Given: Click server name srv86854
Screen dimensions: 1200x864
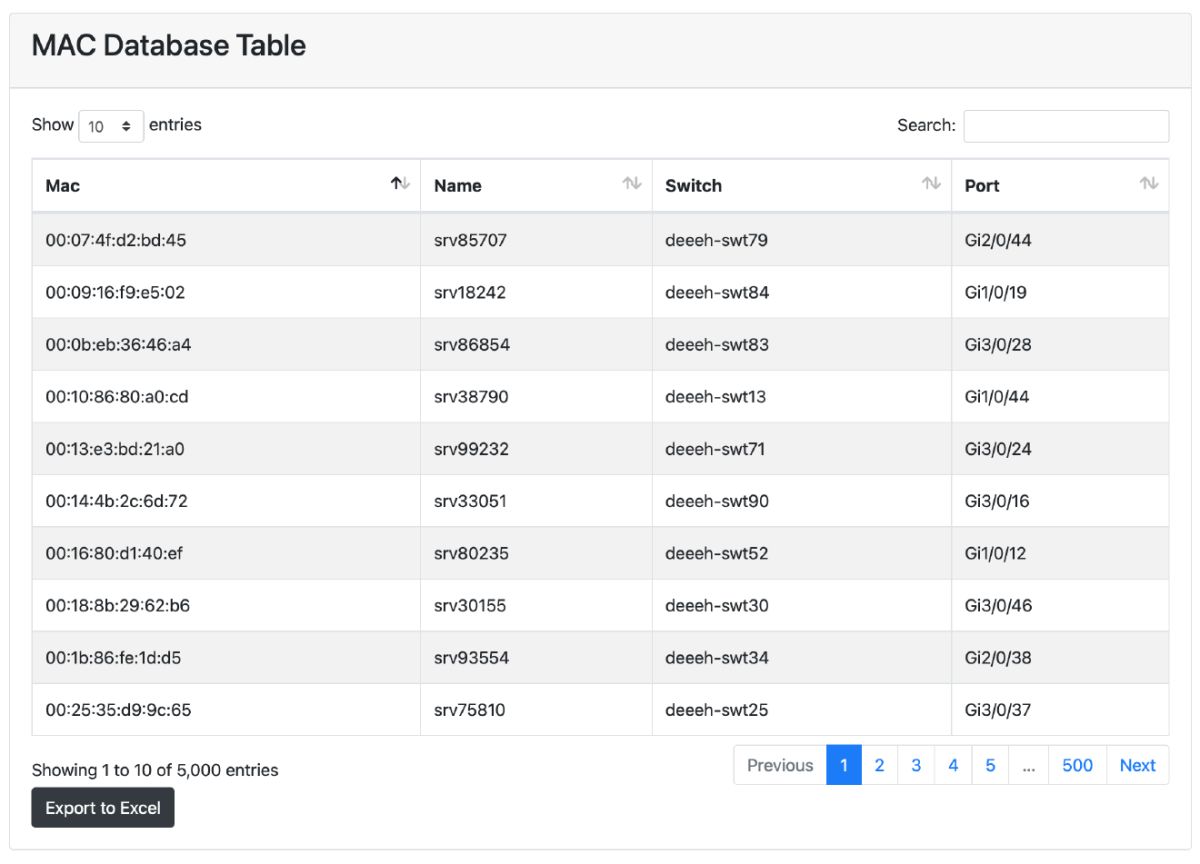Looking at the screenshot, I should coord(472,345).
